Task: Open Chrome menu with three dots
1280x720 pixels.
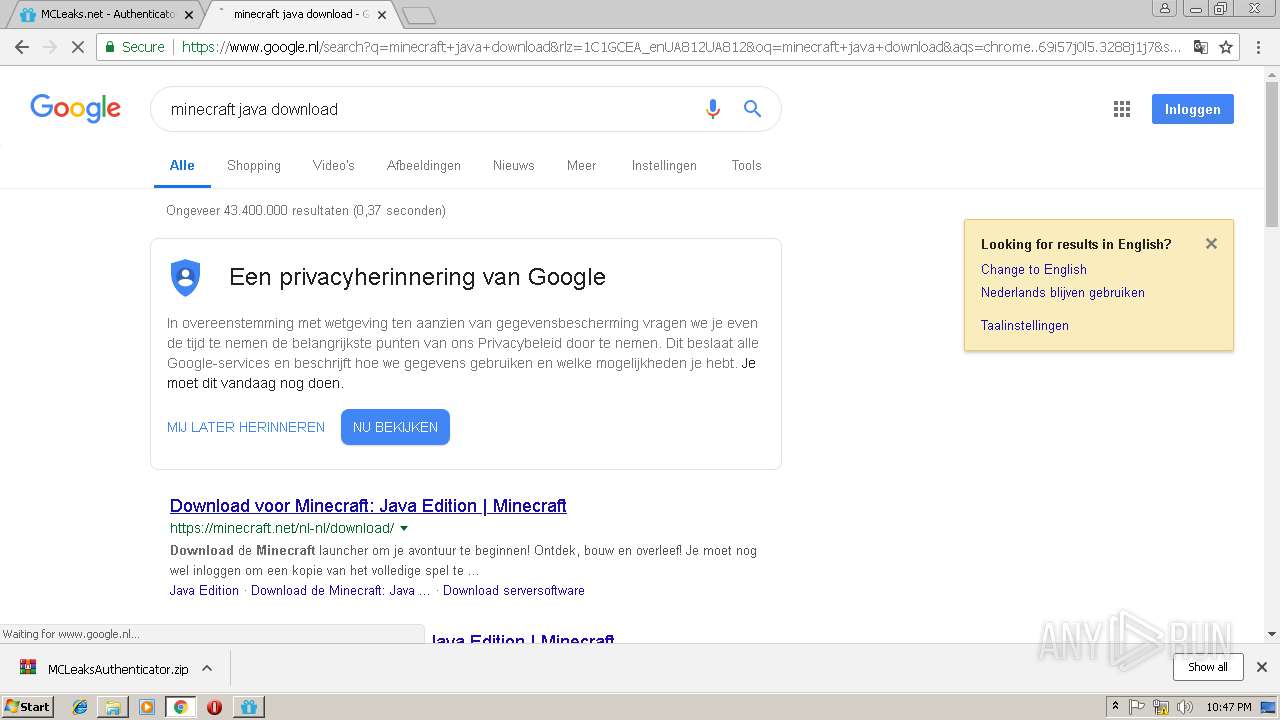Action: 1258,47
